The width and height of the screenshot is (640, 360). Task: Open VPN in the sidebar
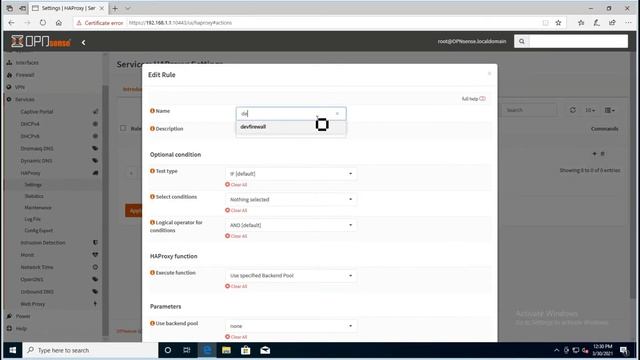point(20,87)
